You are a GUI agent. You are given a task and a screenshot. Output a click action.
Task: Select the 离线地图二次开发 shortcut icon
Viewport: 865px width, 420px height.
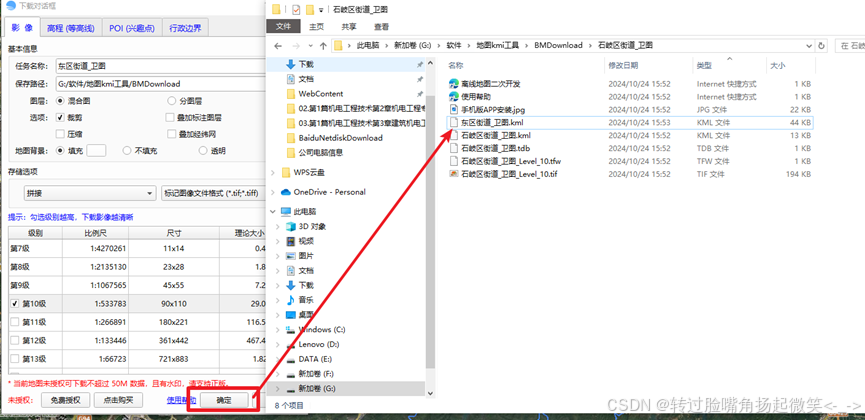click(453, 84)
